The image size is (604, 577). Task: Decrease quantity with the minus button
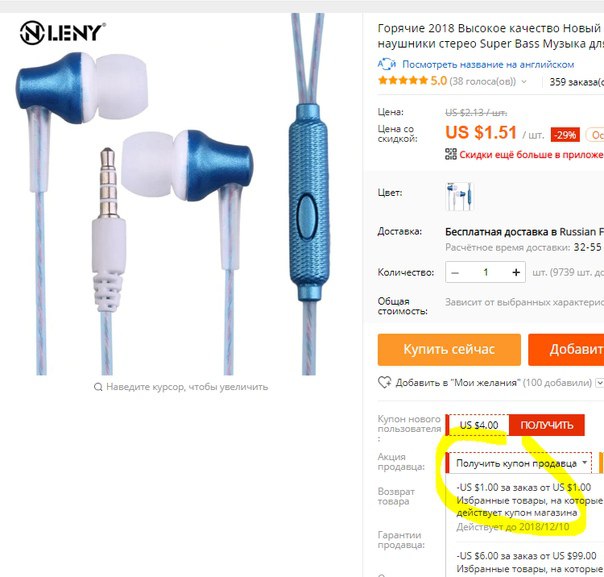(455, 272)
